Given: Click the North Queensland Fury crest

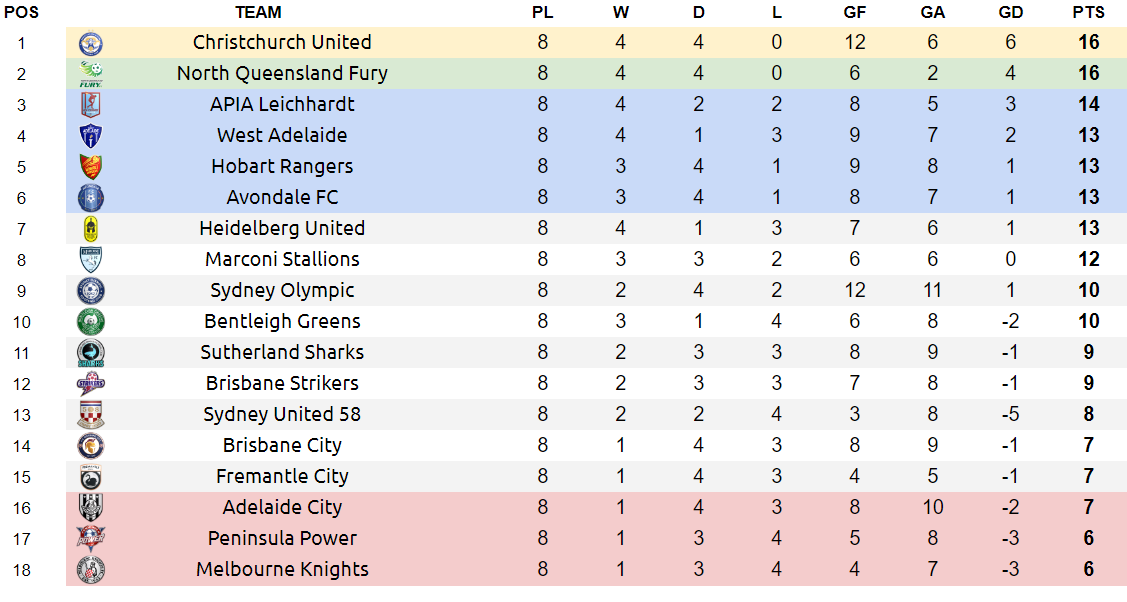Looking at the screenshot, I should point(91,74).
